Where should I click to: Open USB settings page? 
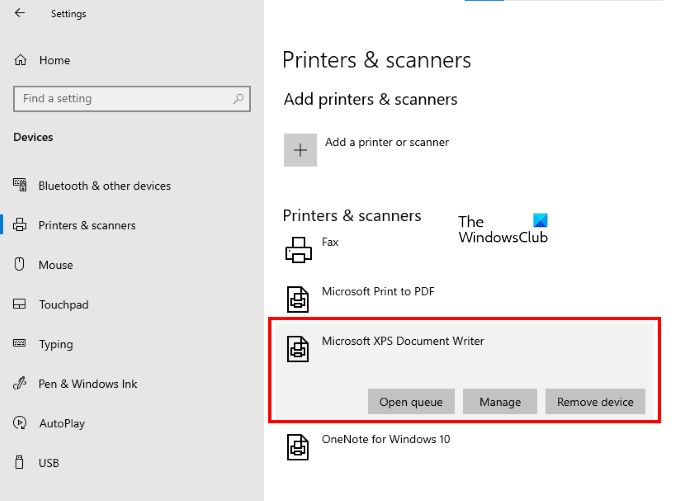point(48,462)
